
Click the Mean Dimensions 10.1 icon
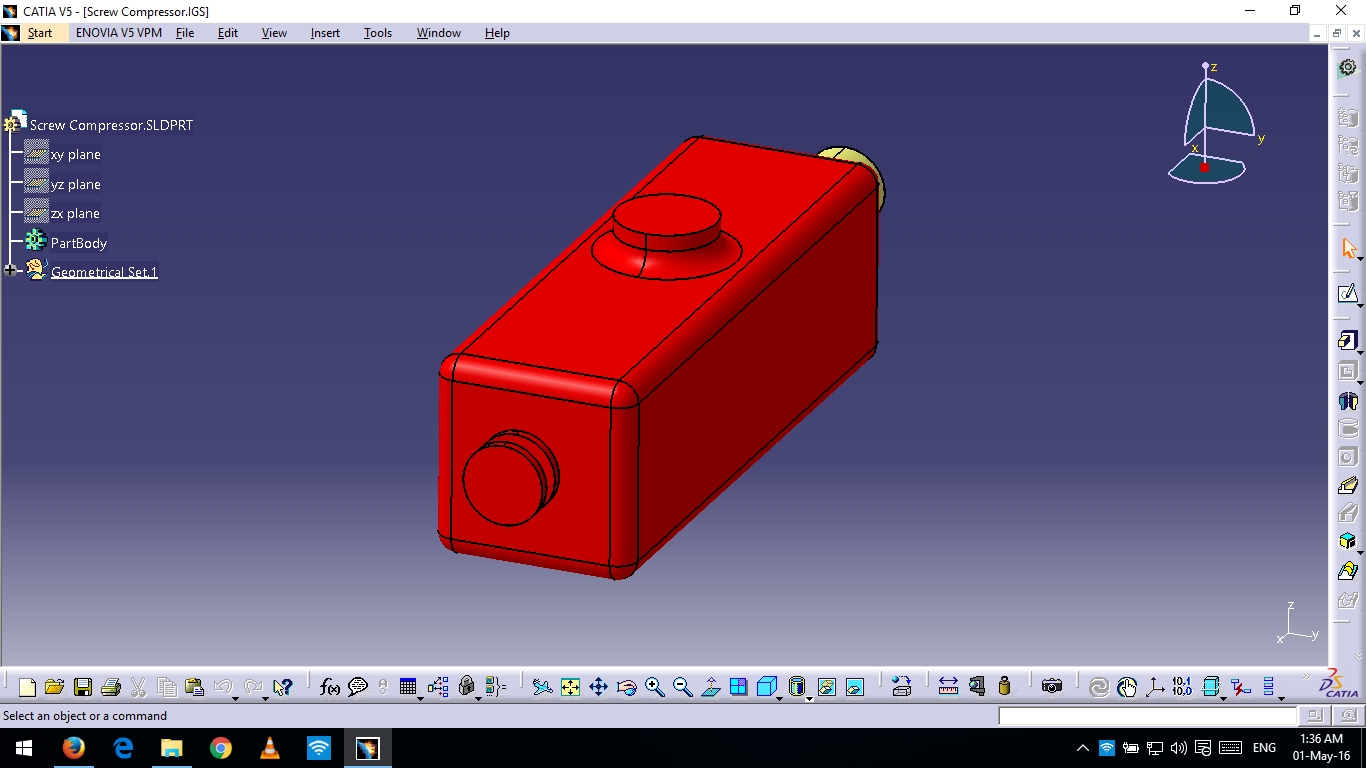[1182, 687]
